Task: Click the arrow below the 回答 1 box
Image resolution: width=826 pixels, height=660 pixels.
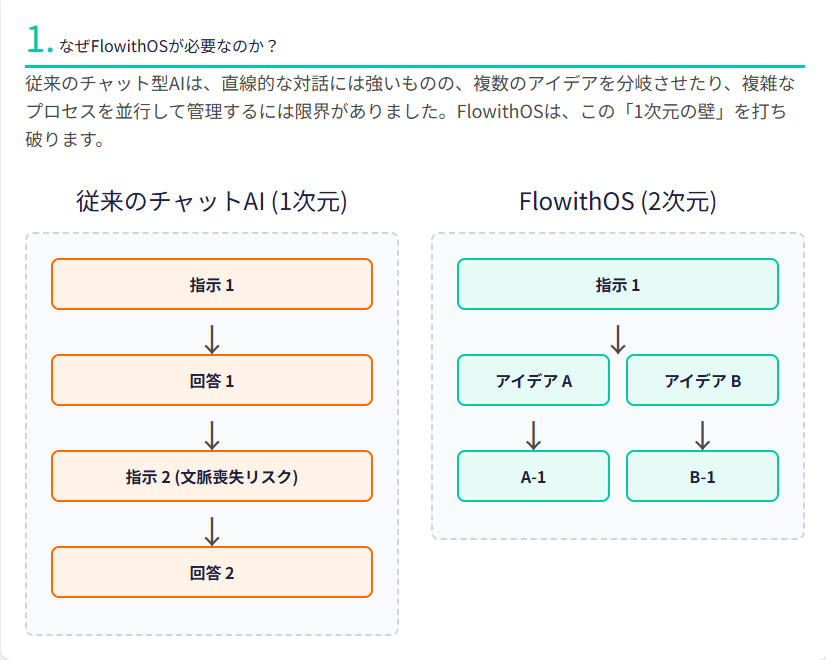Action: point(212,434)
